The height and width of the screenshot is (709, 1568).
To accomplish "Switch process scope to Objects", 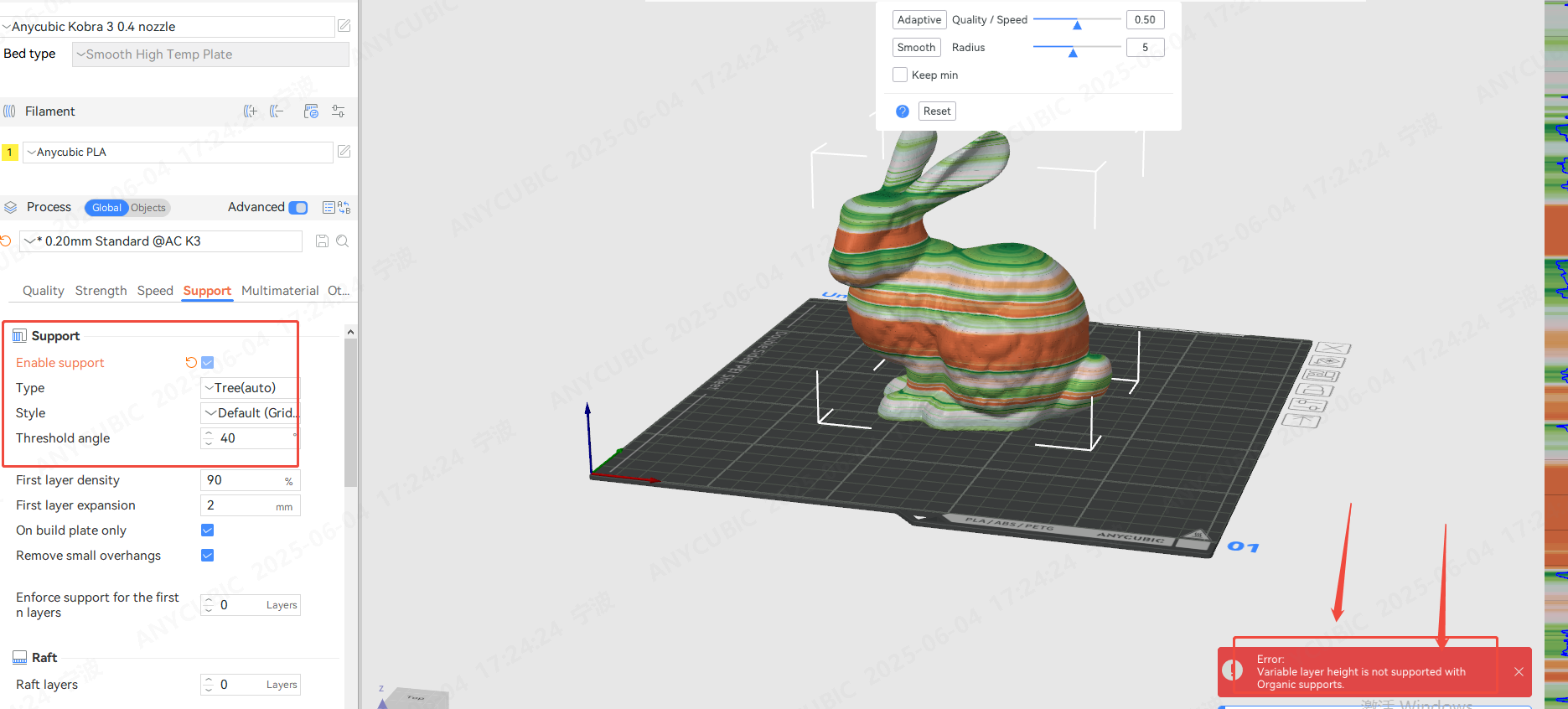I will 148,208.
